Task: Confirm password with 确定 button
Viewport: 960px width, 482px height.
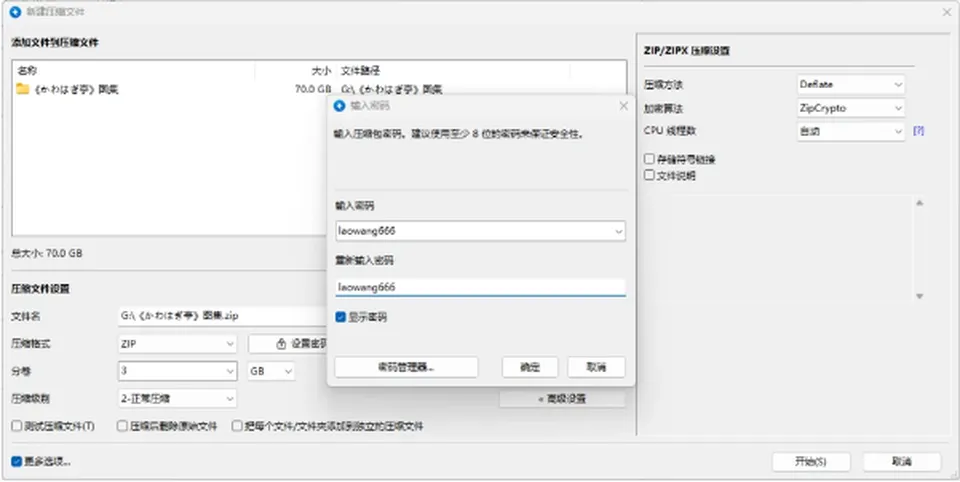Action: [530, 367]
